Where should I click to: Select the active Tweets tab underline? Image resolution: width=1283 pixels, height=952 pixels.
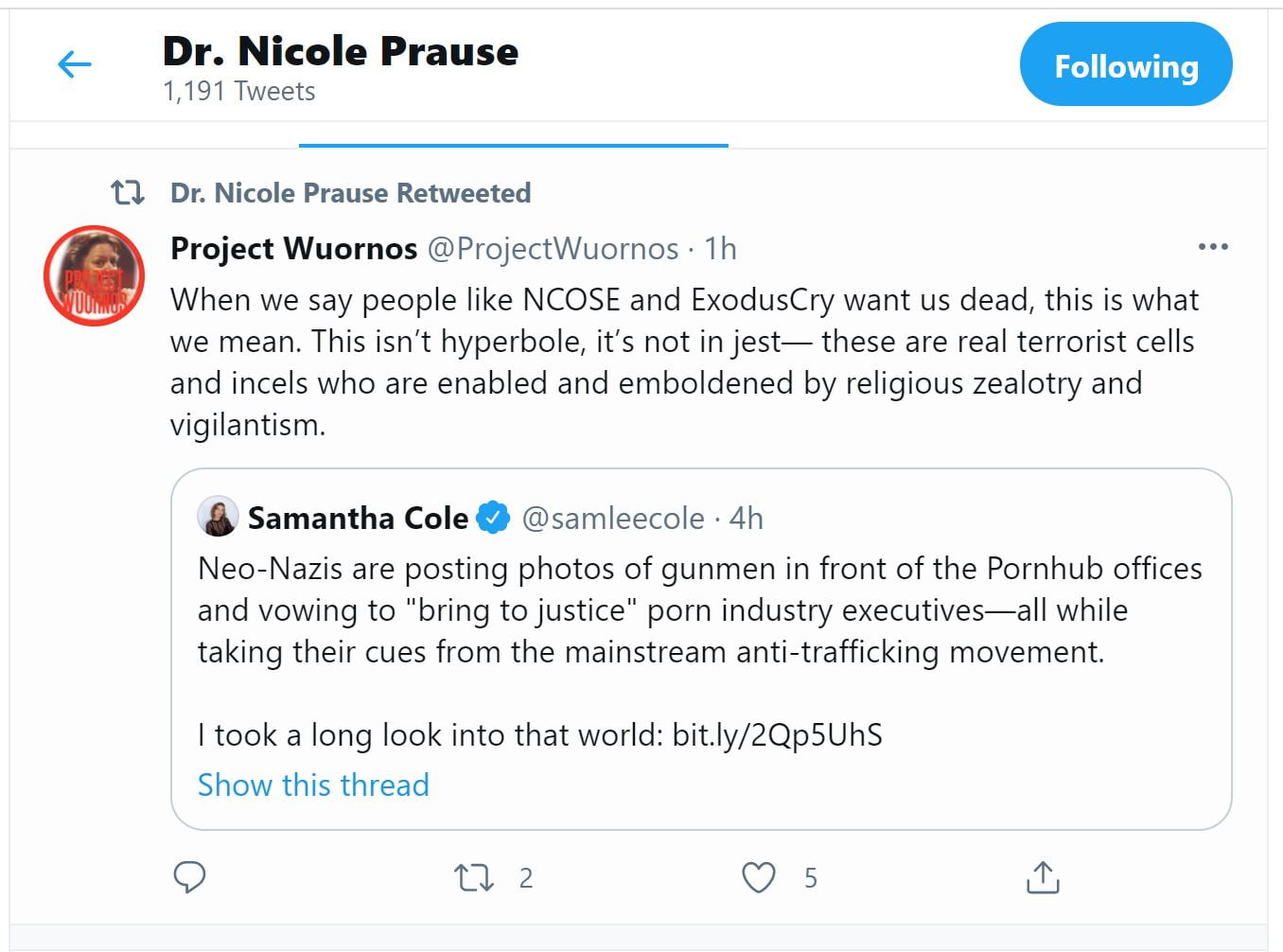coord(513,145)
